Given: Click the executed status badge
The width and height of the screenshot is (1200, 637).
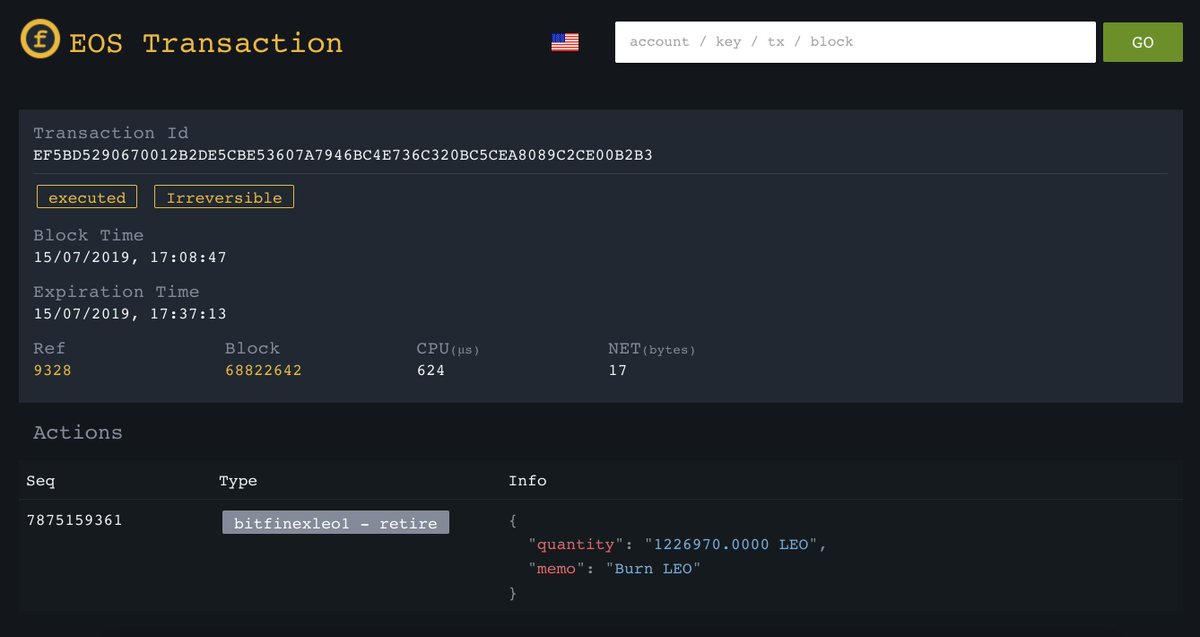Looking at the screenshot, I should coord(87,197).
